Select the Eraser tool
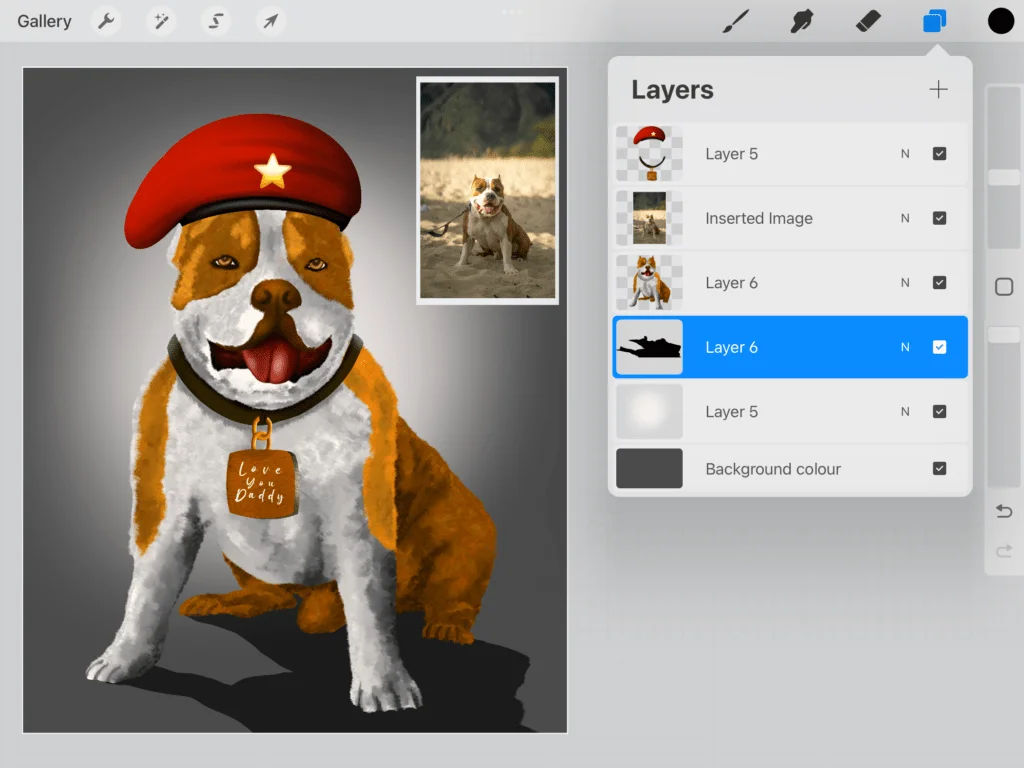The image size is (1024, 768). pyautogui.click(x=868, y=22)
